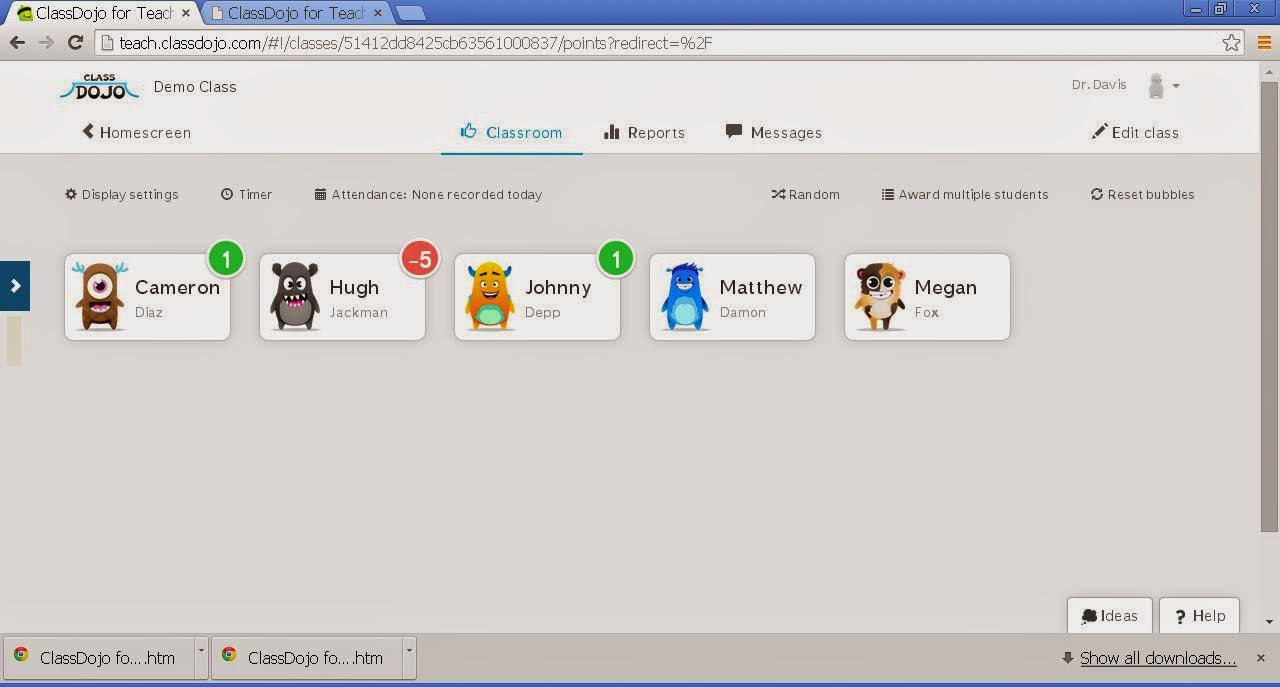Open Attendance with the calendar icon
This screenshot has height=687, width=1280.
pos(319,194)
